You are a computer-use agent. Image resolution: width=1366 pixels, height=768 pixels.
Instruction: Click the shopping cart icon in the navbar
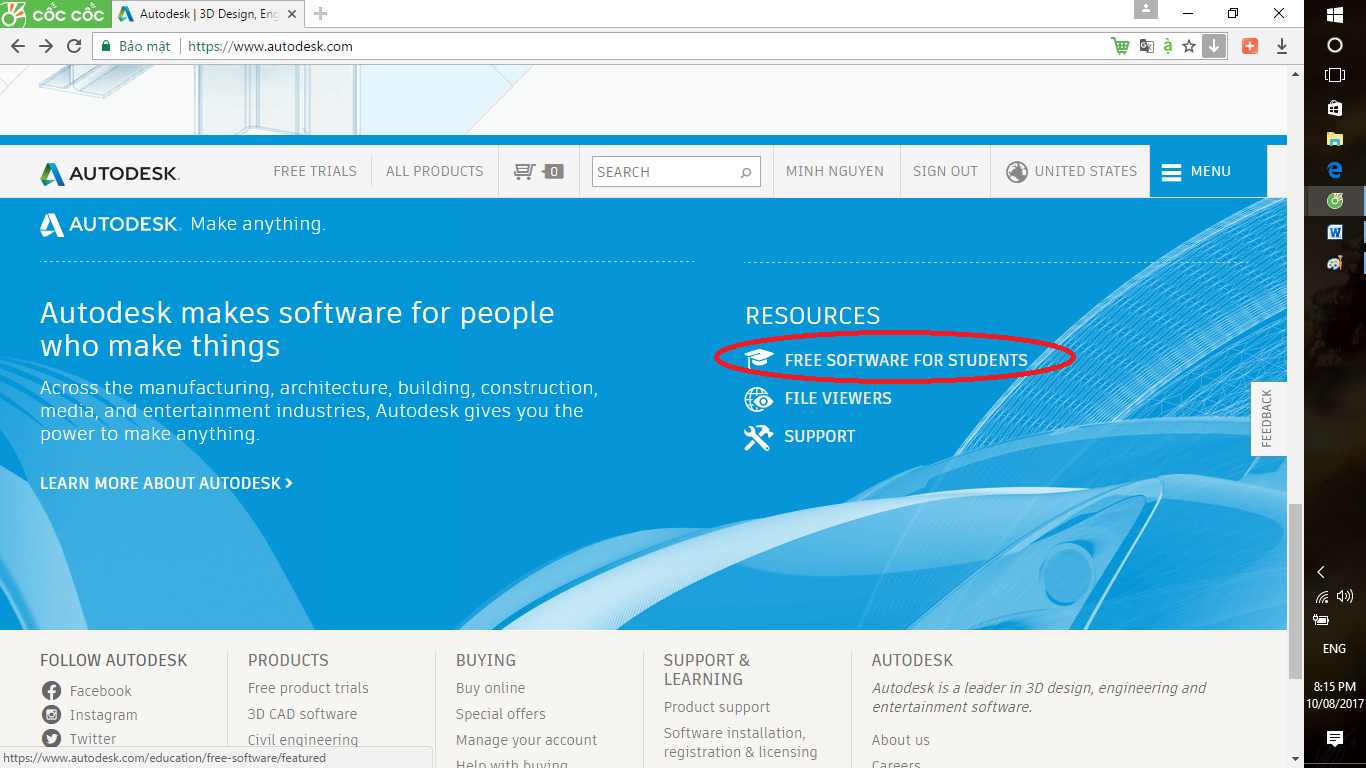point(525,171)
